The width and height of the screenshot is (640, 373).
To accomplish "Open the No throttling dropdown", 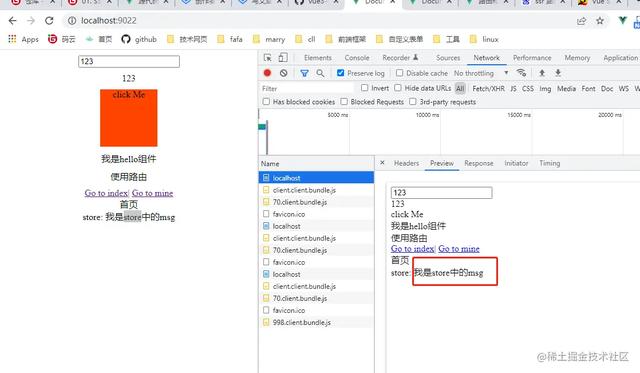I will (481, 73).
